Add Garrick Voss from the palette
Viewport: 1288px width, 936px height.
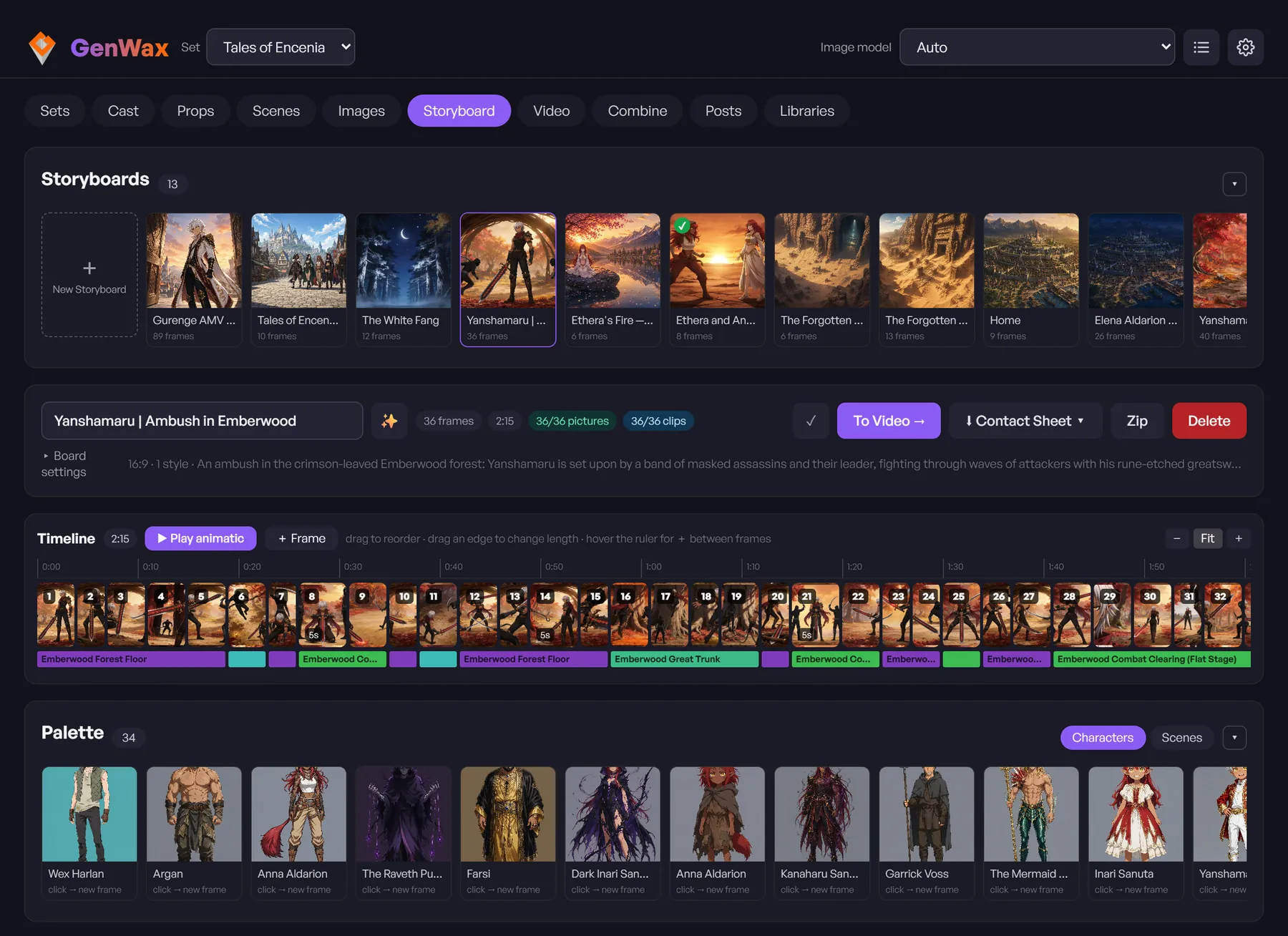click(926, 833)
